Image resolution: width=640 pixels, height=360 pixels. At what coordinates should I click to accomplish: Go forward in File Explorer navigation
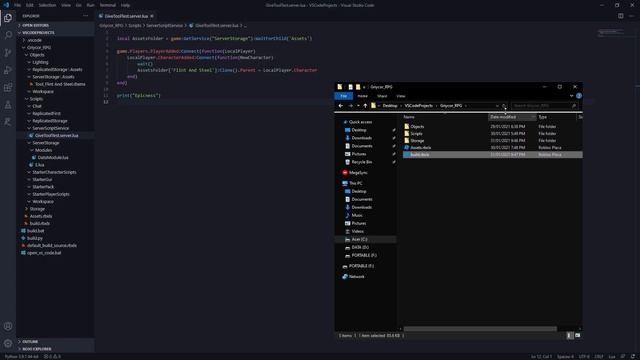point(350,106)
